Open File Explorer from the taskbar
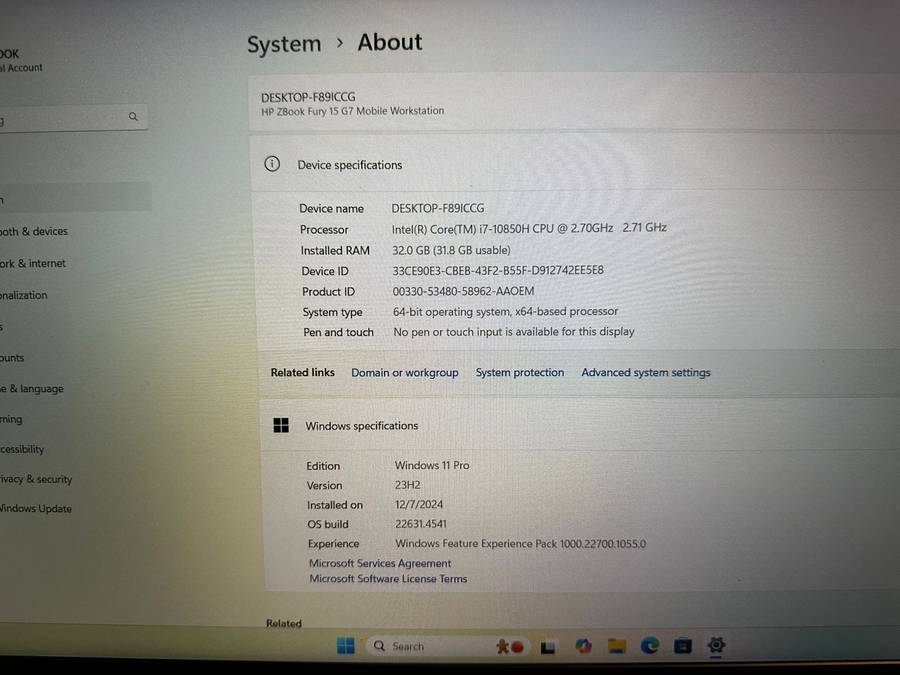Viewport: 900px width, 675px height. [x=615, y=647]
